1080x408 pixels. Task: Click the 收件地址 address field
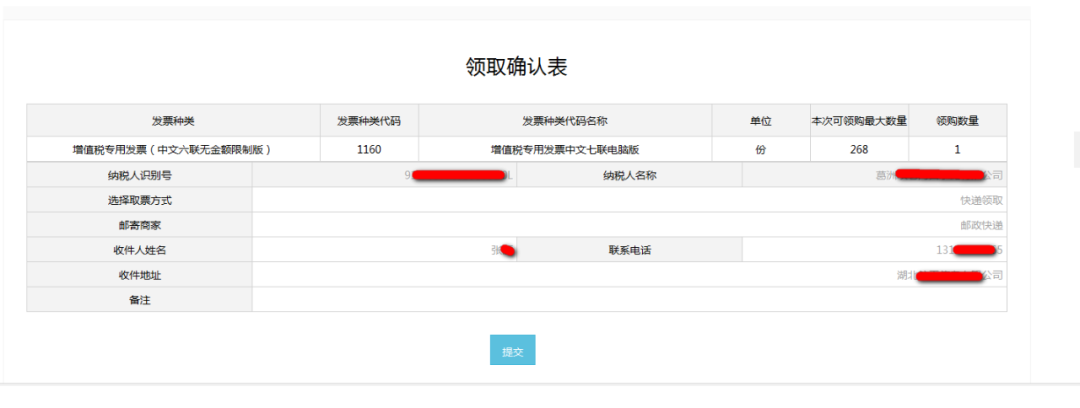click(629, 275)
